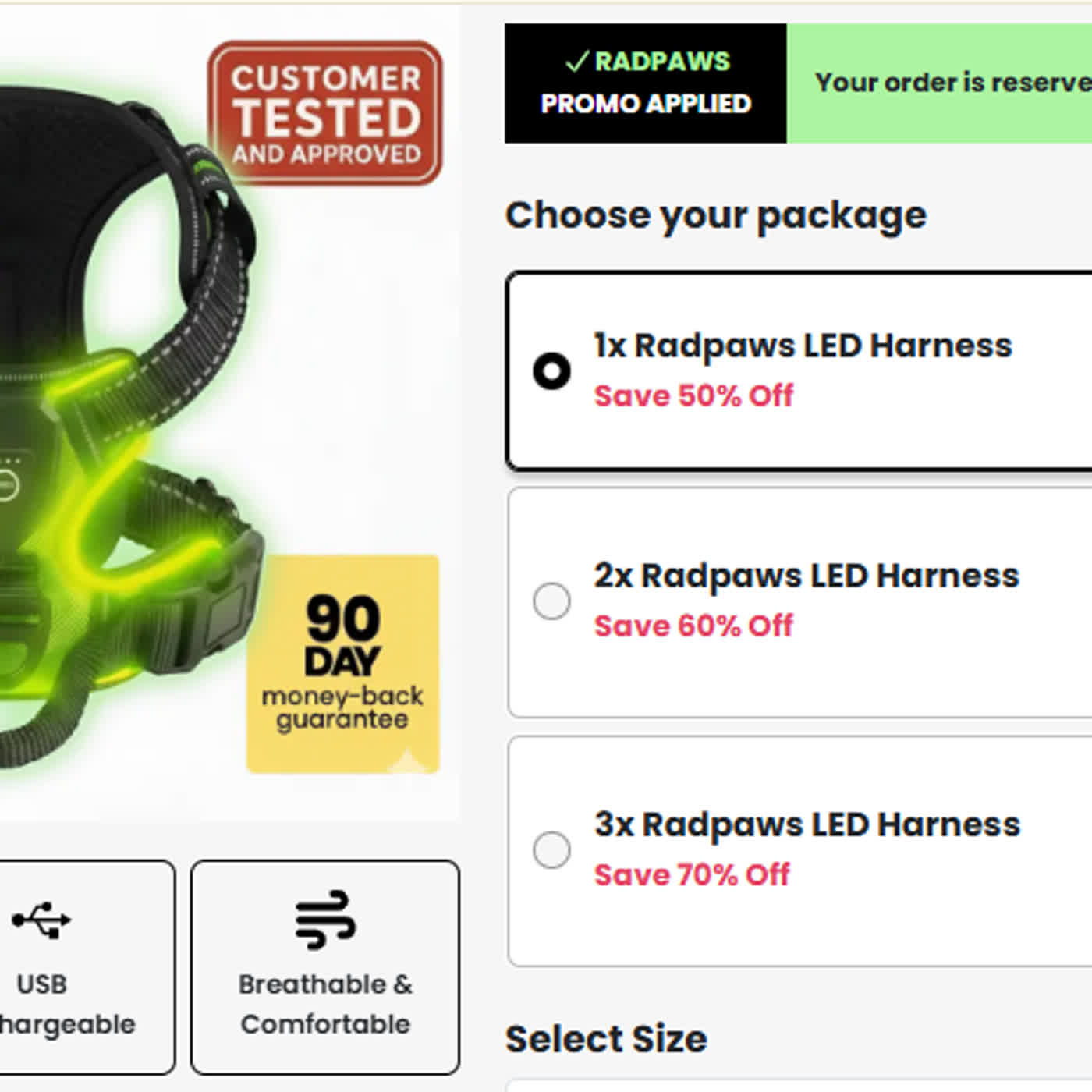Select the 2x Radpaws LED Harness radio button

551,601
